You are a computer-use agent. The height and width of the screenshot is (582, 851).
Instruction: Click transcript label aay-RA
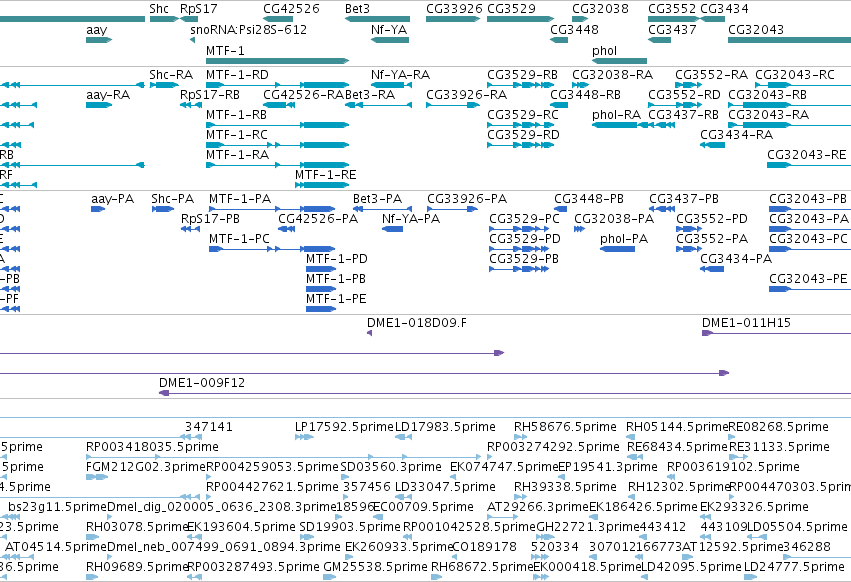[x=108, y=95]
